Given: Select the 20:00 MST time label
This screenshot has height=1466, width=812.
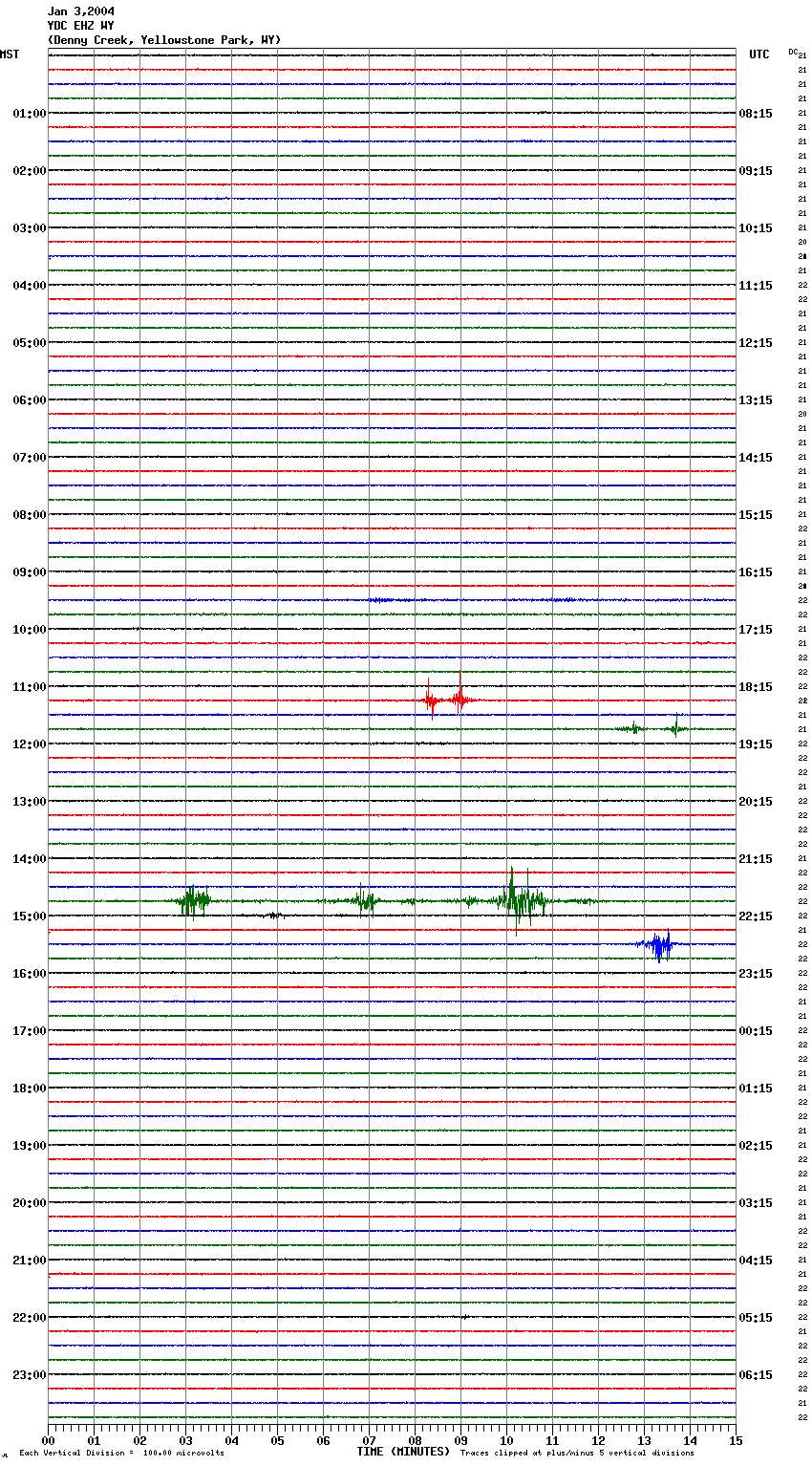Looking at the screenshot, I should pos(29,1203).
